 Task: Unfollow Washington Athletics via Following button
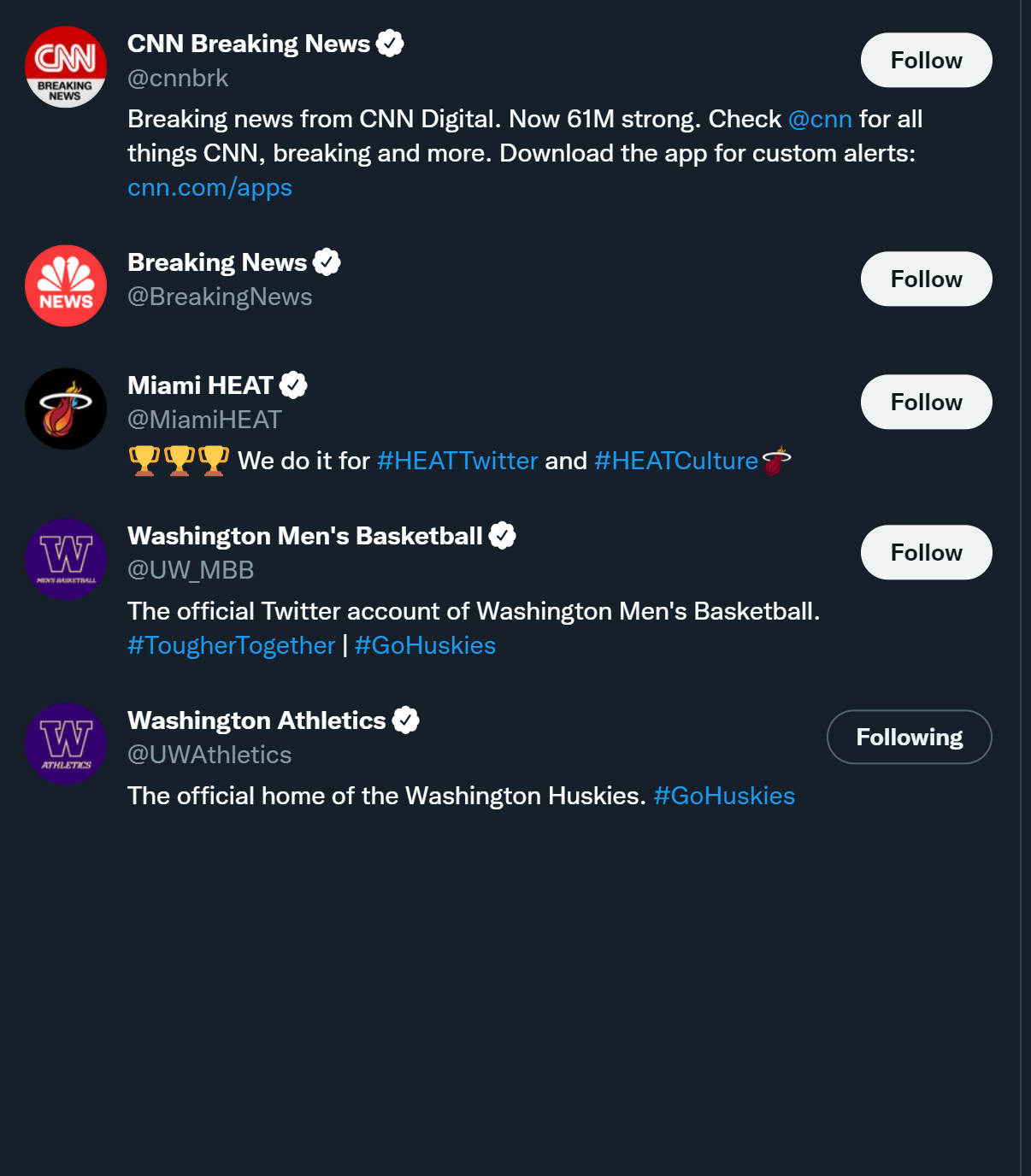[909, 737]
